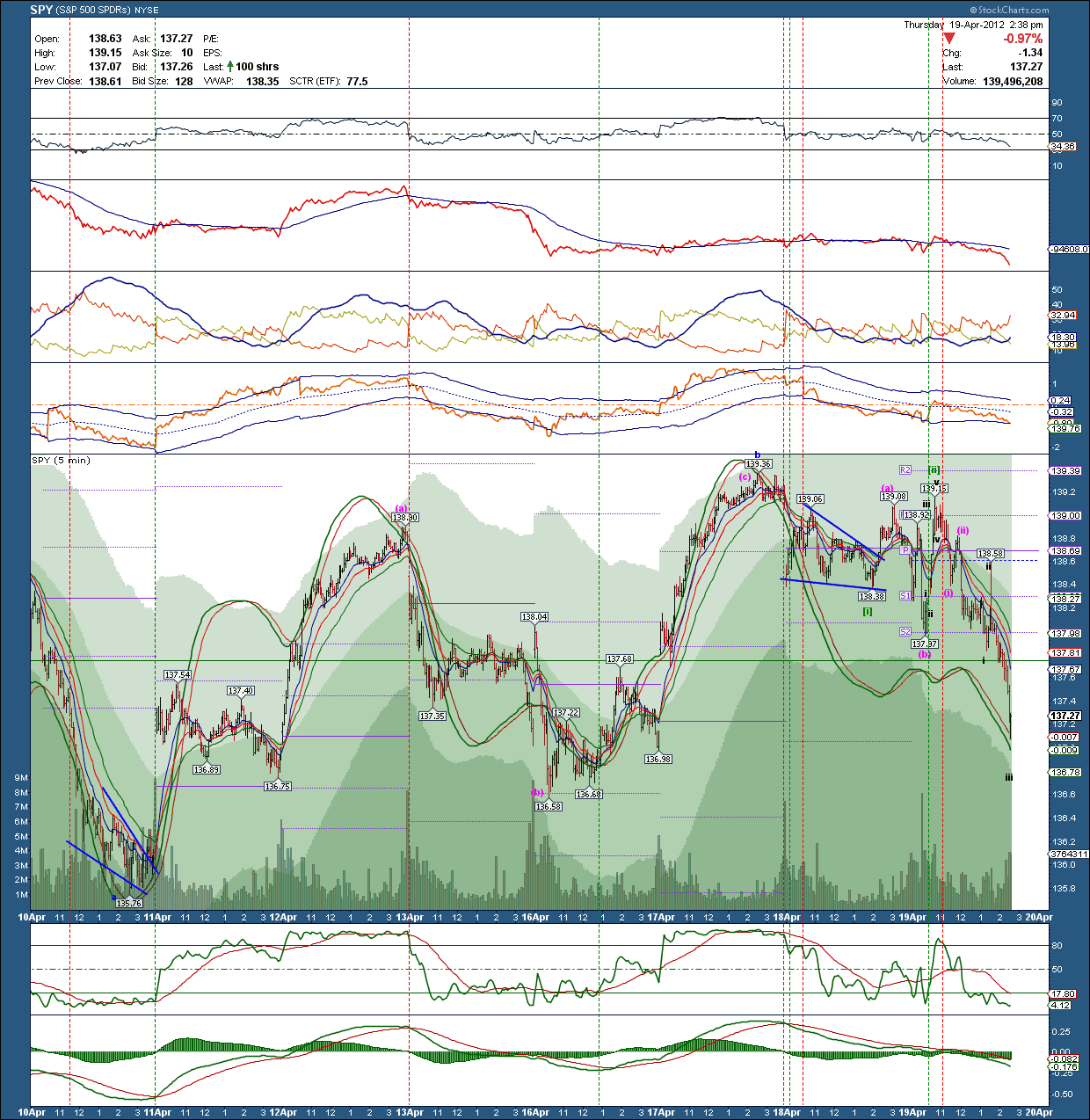Screen dimensions: 1090x1120
Task: Click the S2 pivot label
Action: [905, 632]
